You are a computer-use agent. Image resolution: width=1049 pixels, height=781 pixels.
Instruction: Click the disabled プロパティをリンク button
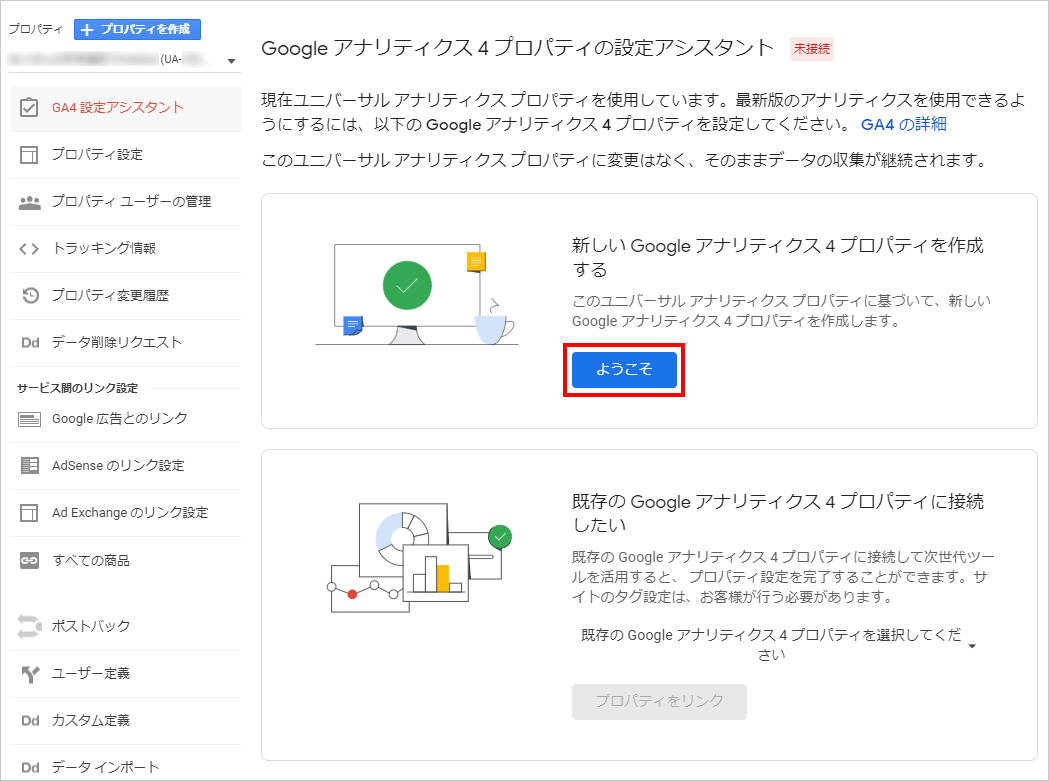pyautogui.click(x=659, y=701)
